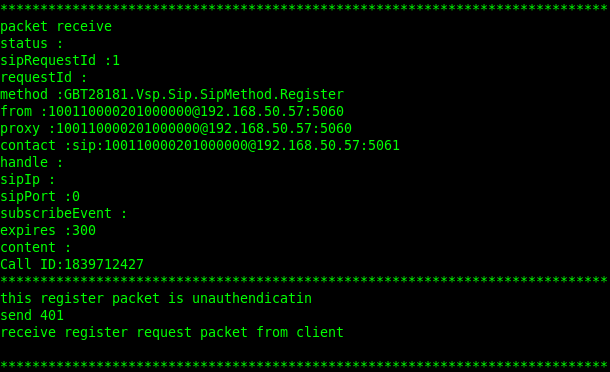Viewport: 610px width, 372px height.
Task: Click the 'requestId :' line
Action: point(44,77)
